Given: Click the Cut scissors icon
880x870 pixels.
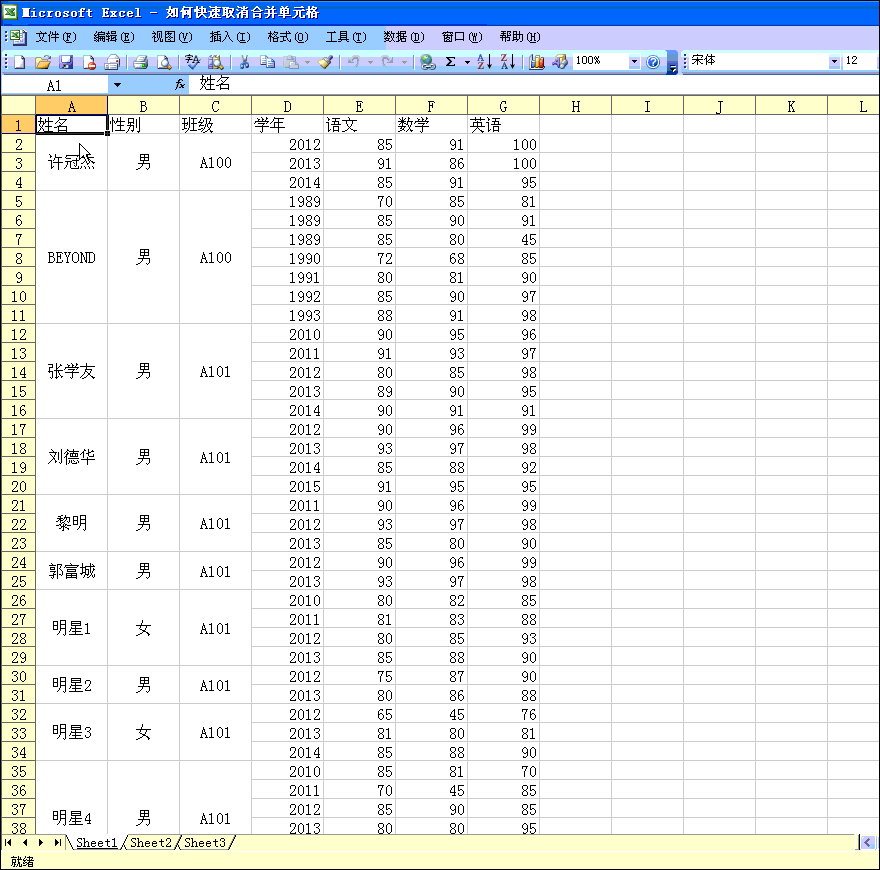Looking at the screenshot, I should tap(243, 62).
